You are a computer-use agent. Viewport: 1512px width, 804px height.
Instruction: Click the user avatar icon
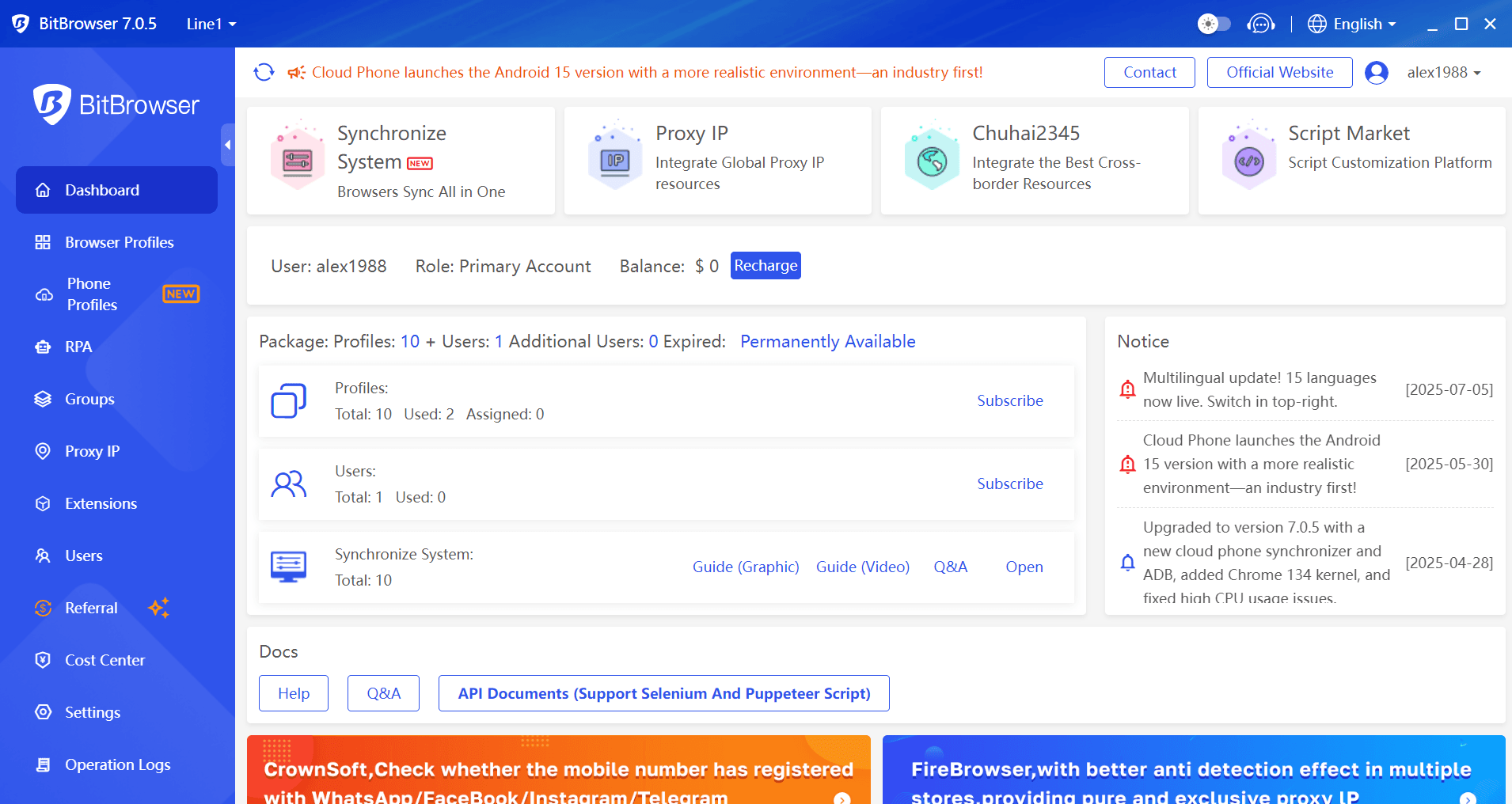point(1377,72)
